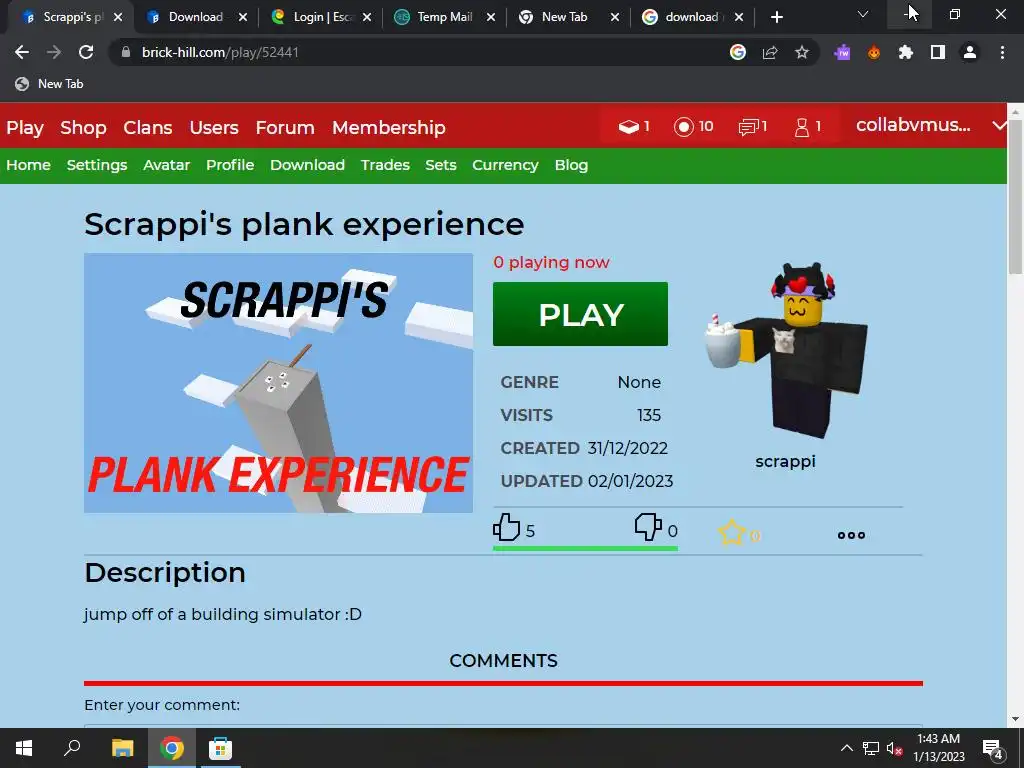The width and height of the screenshot is (1024, 768).
Task: Dislike the game with thumbs down icon
Action: pyautogui.click(x=648, y=526)
